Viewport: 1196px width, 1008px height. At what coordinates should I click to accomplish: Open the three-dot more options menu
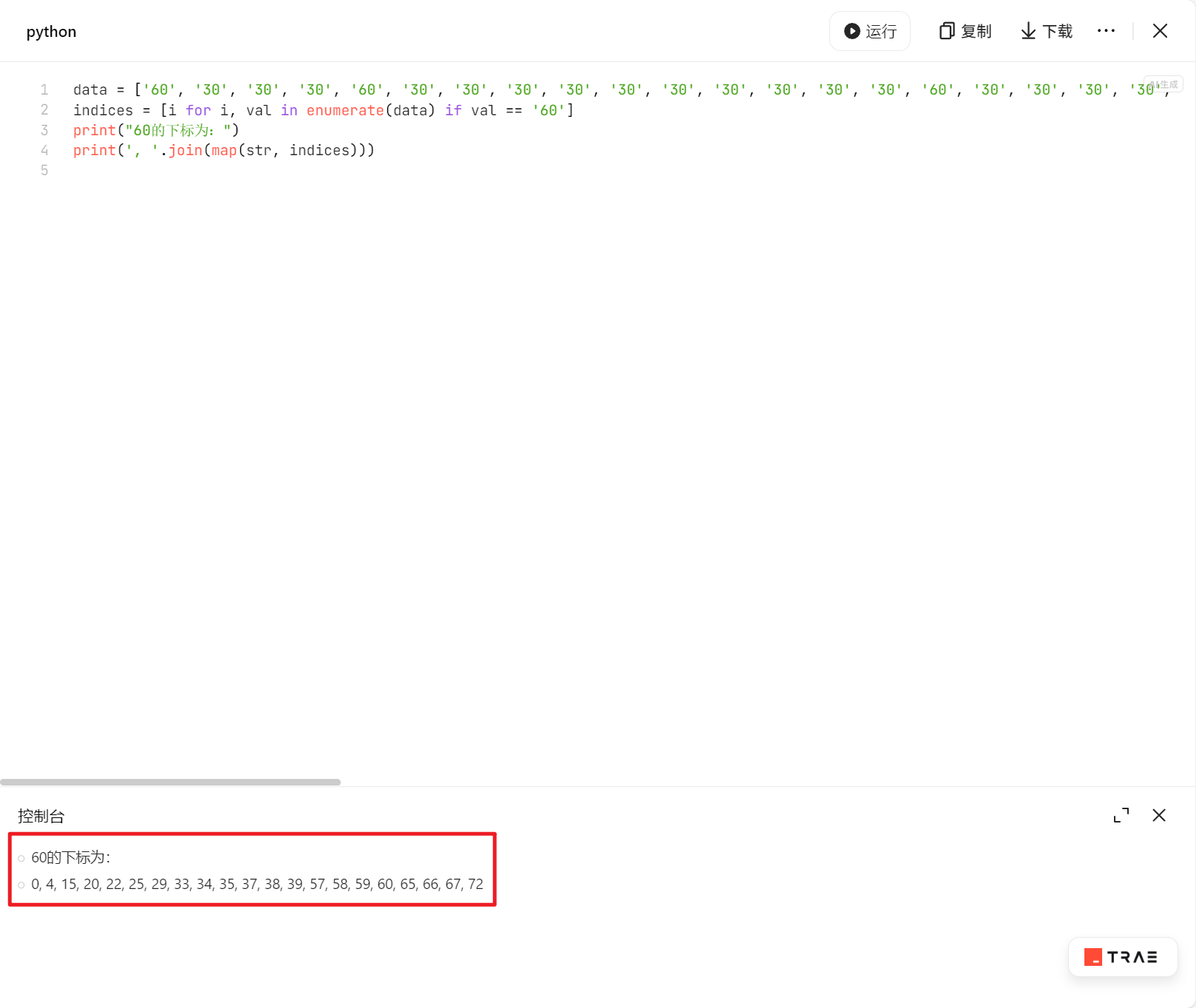(1106, 31)
